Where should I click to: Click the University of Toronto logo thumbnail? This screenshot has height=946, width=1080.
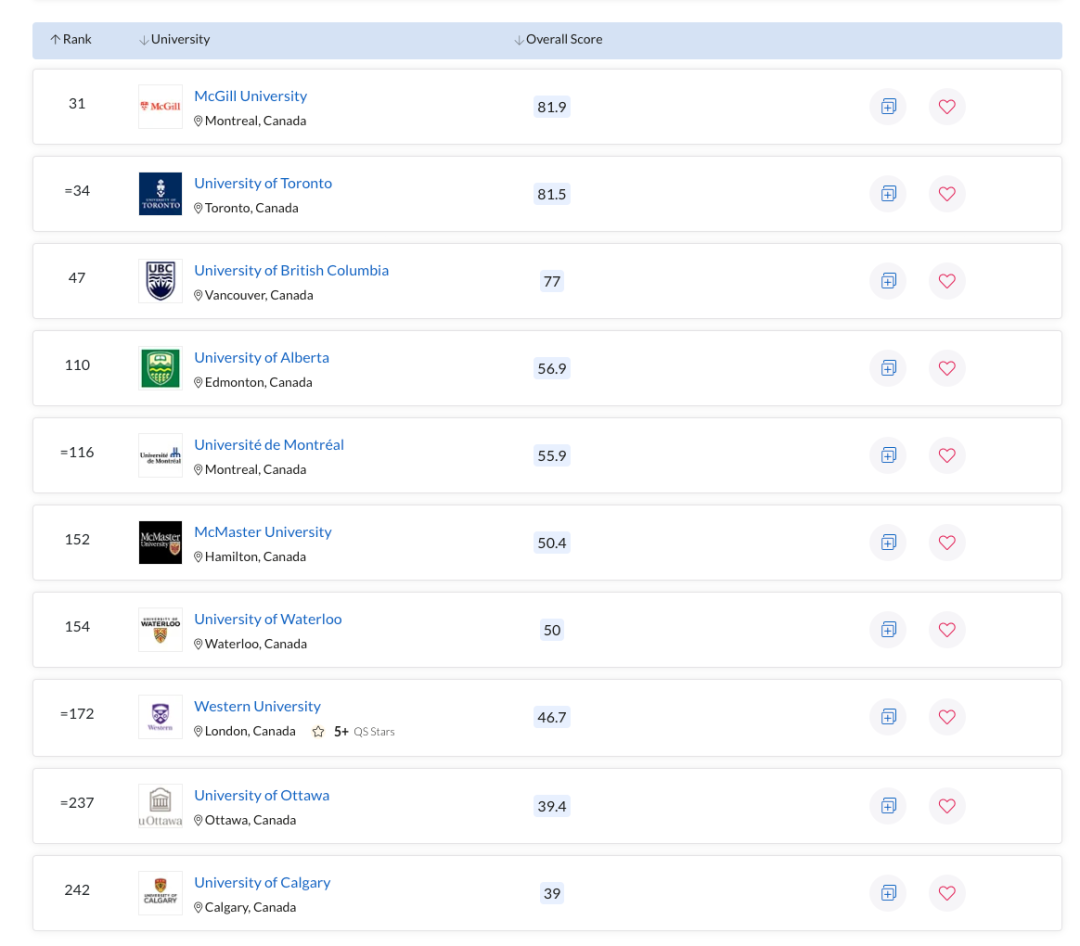(x=160, y=194)
